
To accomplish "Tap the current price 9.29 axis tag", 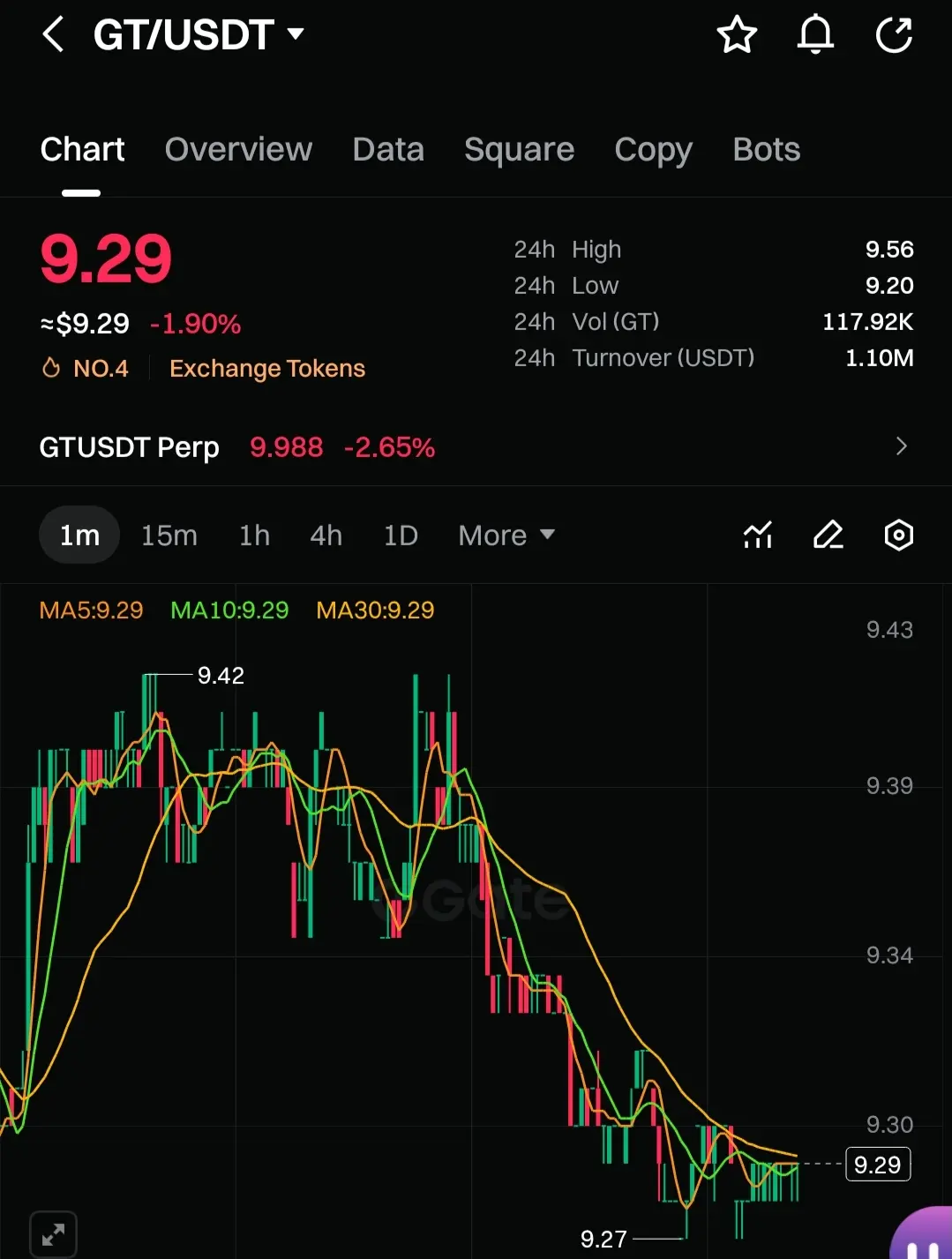I will click(x=877, y=1165).
